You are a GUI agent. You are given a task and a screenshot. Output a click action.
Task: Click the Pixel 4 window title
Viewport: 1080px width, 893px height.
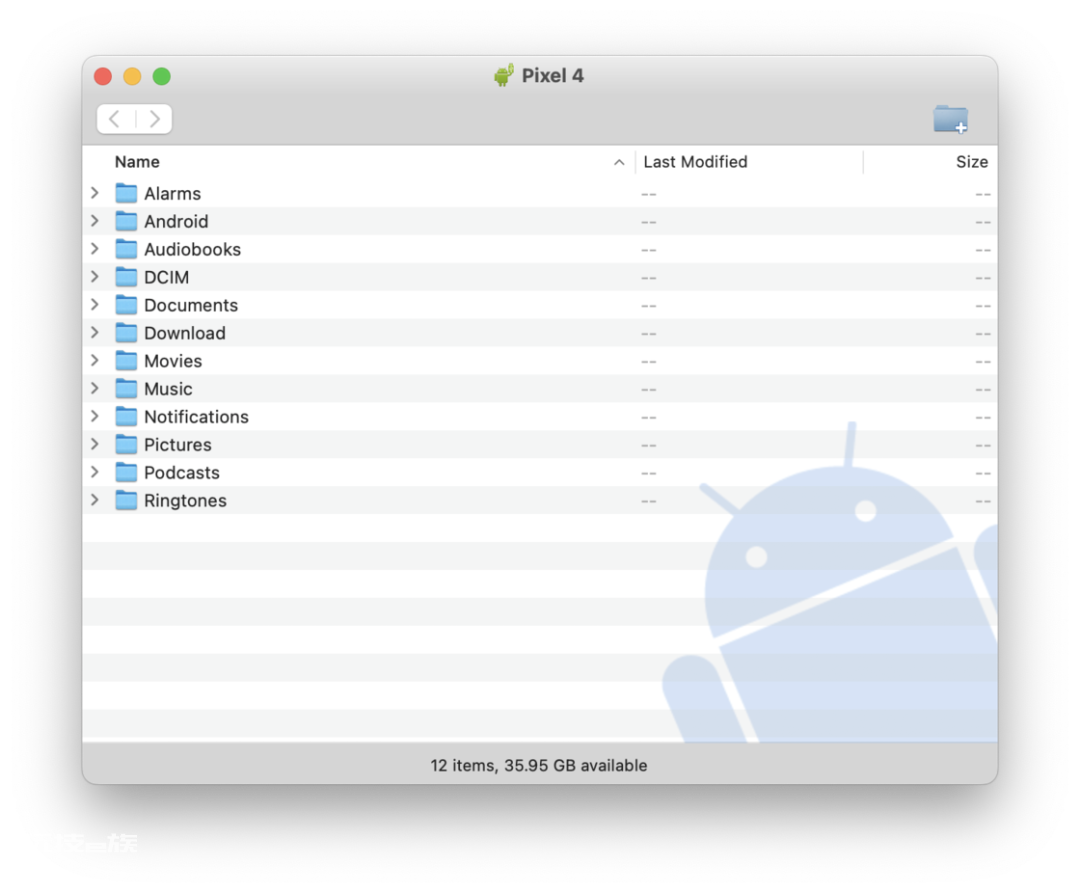pyautogui.click(x=552, y=75)
